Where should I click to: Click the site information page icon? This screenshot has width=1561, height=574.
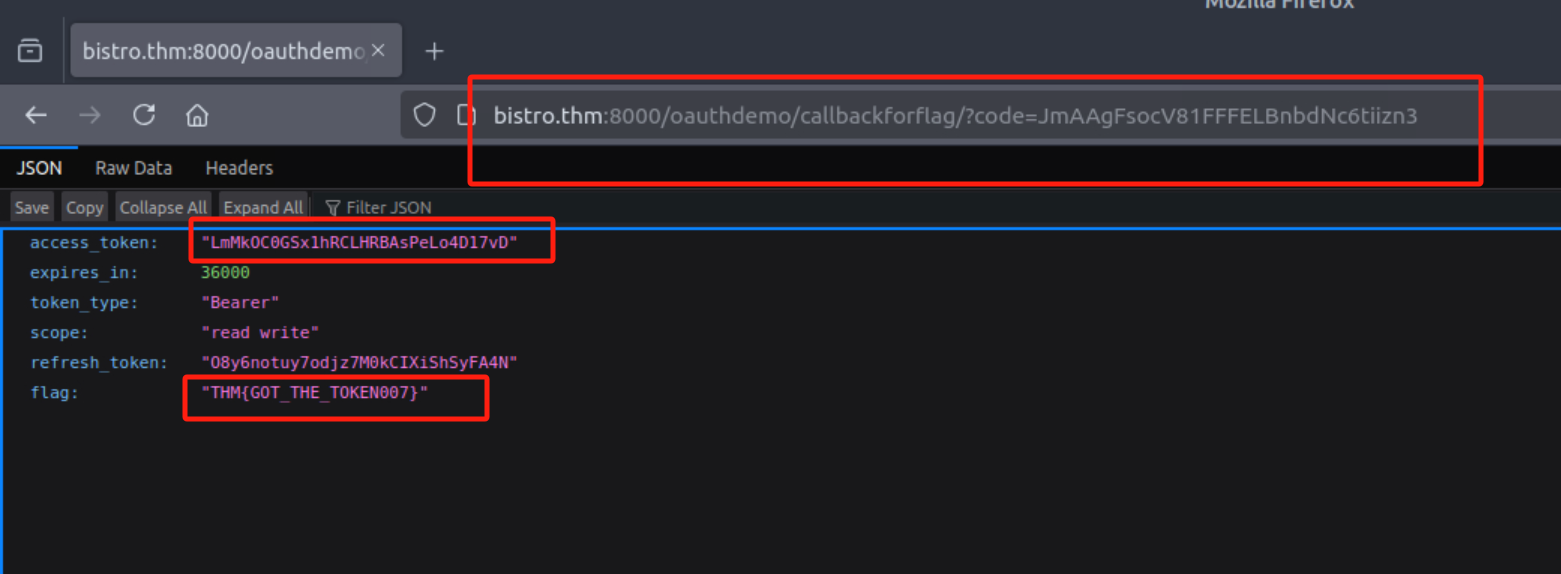465,116
